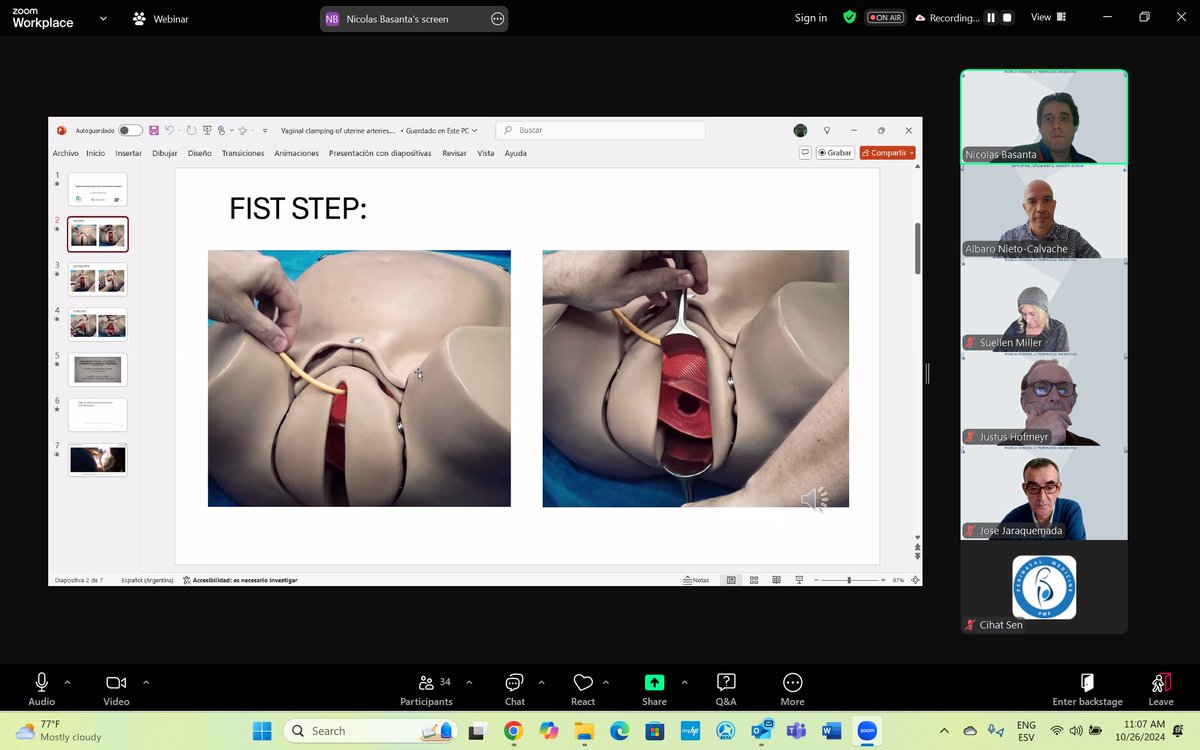The width and height of the screenshot is (1200, 750).
Task: Click the green Share screen icon
Action: click(654, 682)
